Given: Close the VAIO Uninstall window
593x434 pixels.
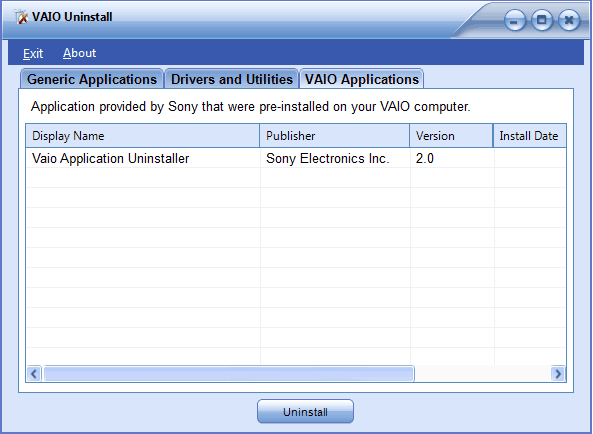Looking at the screenshot, I should (569, 20).
